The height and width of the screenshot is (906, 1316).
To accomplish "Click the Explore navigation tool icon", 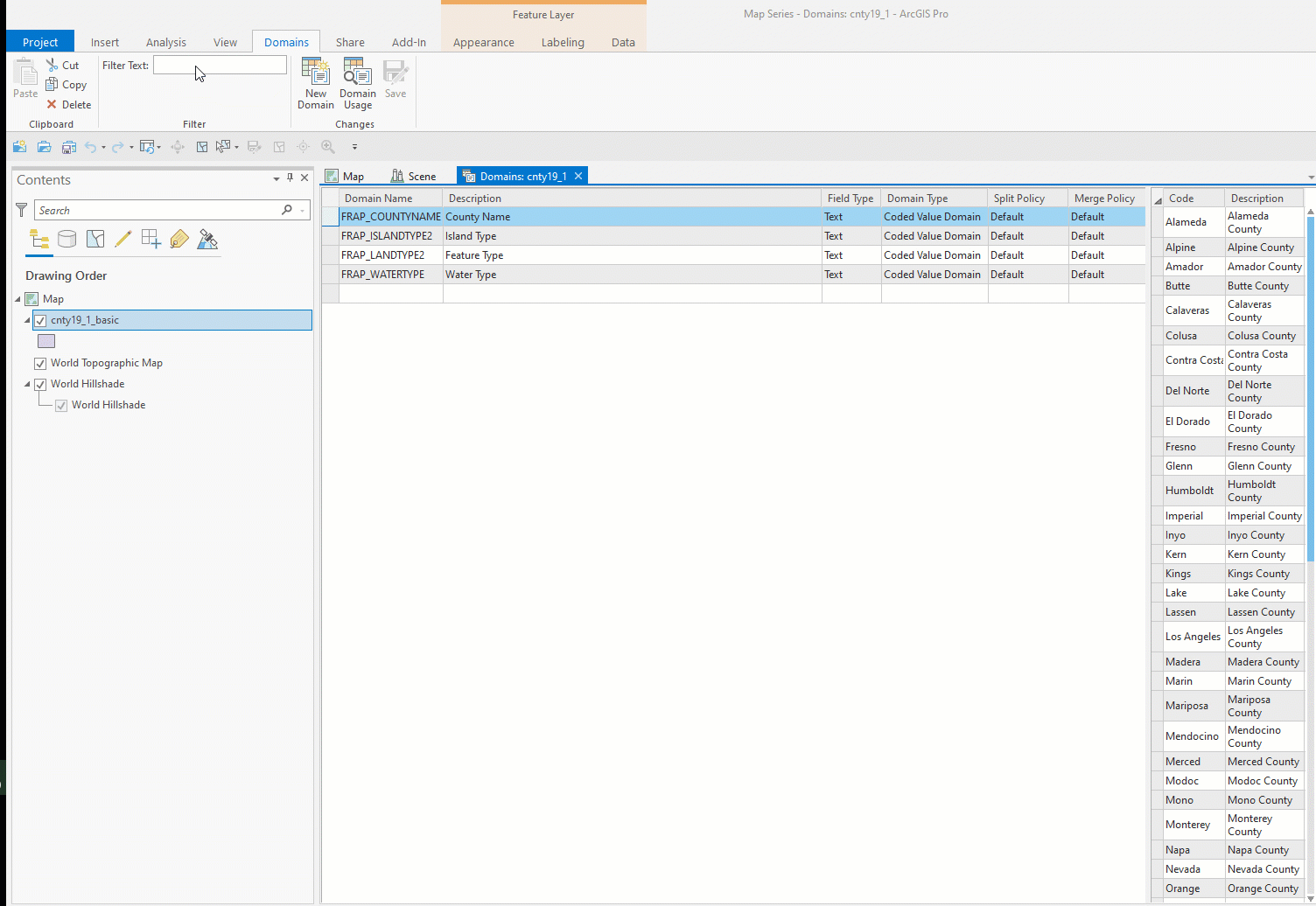I will [x=178, y=147].
